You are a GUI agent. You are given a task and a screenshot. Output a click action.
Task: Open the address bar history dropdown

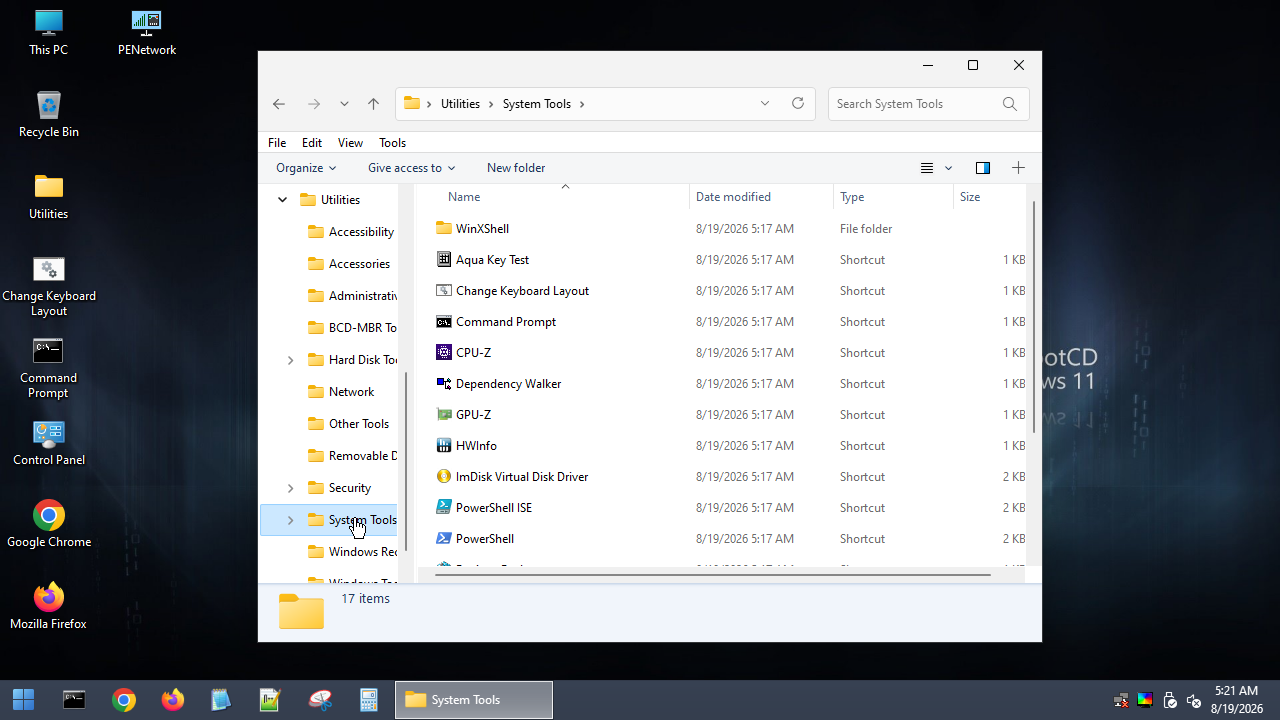click(765, 104)
